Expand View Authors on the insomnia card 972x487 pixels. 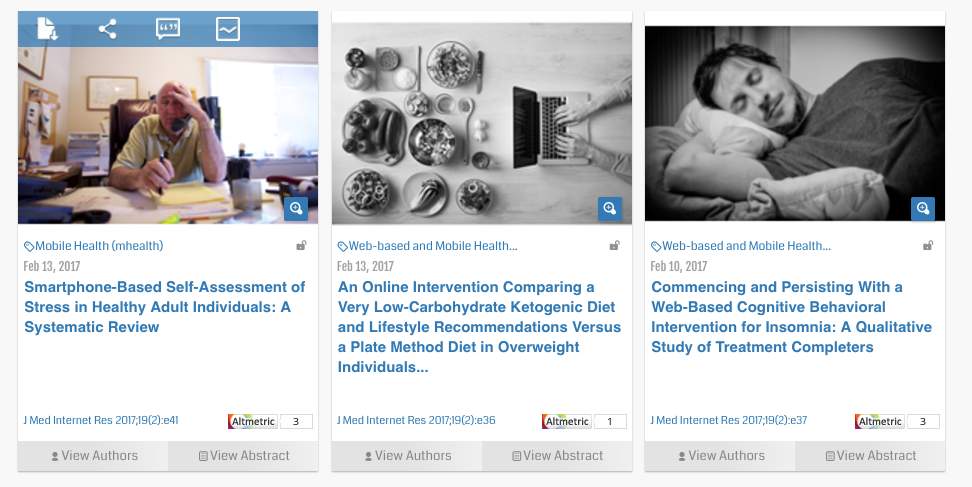720,456
